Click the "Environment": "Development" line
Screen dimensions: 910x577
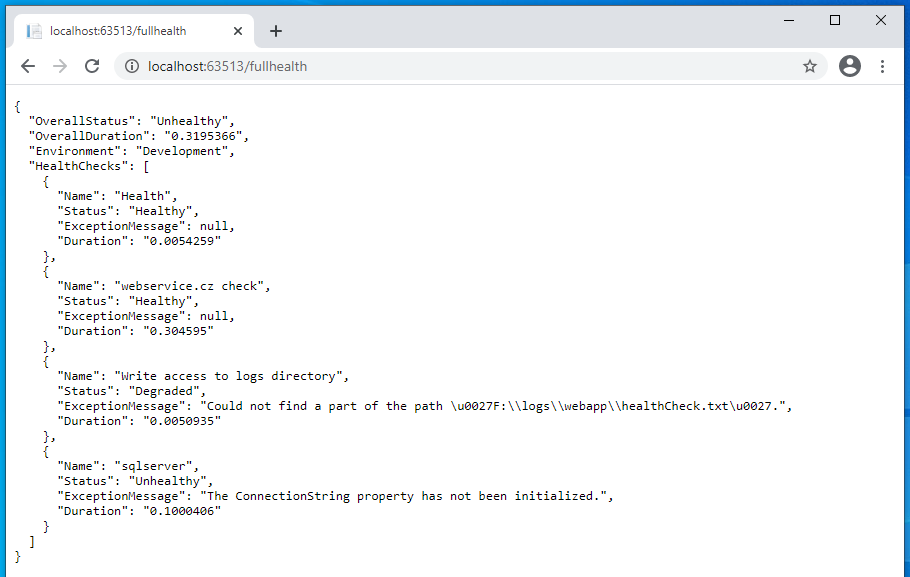point(132,152)
